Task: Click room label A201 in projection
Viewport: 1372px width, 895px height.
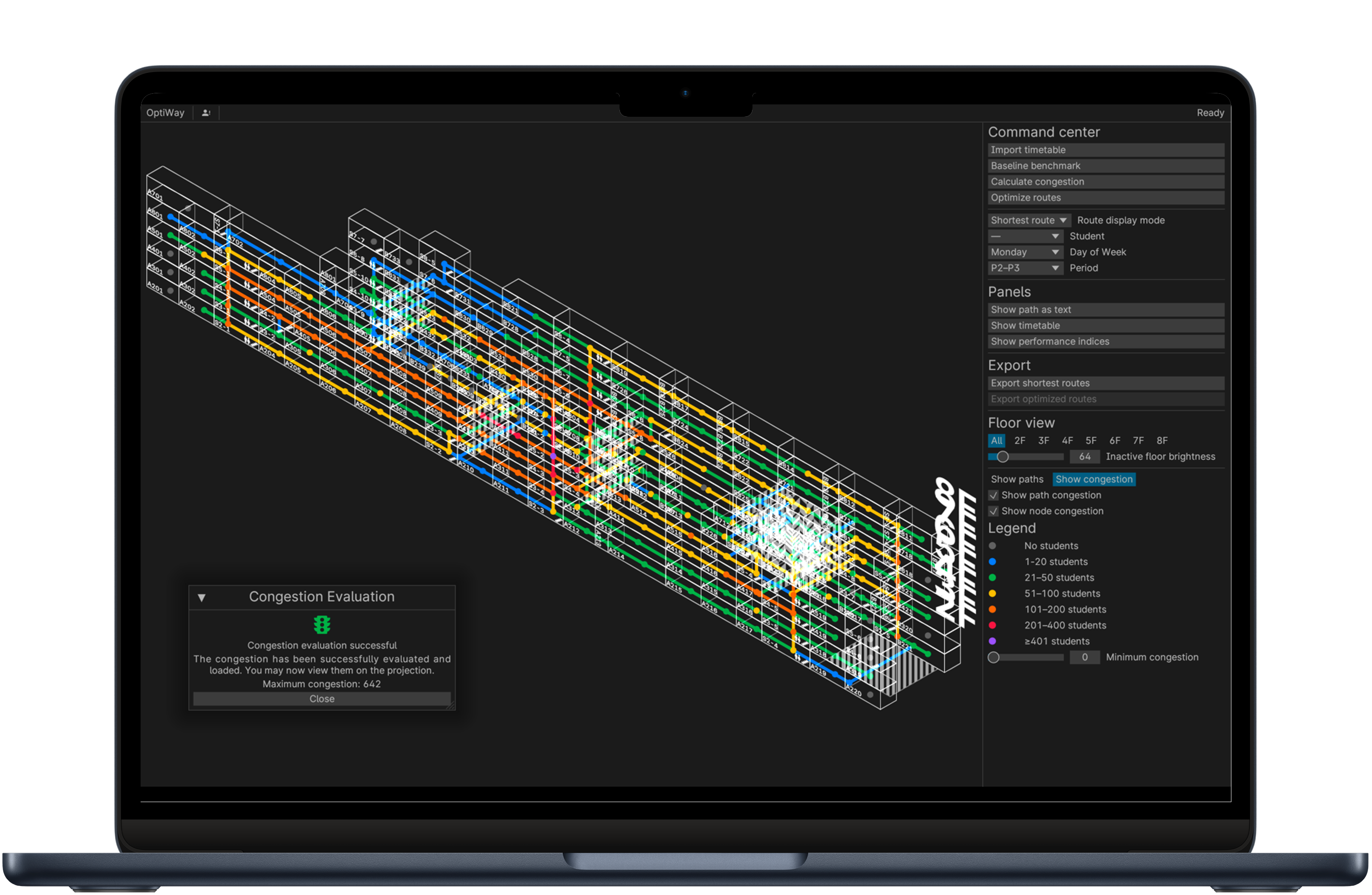Action: point(155,287)
